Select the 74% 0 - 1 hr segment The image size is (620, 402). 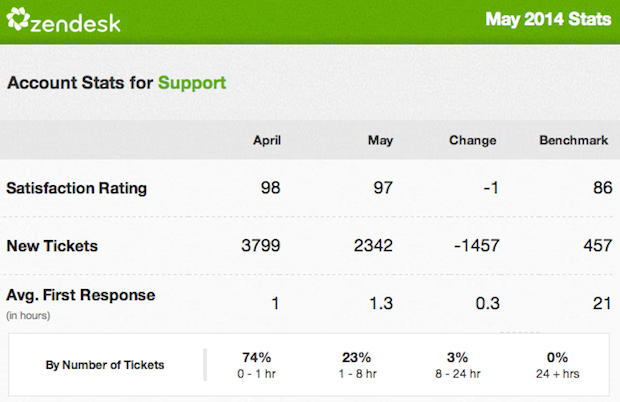point(257,365)
